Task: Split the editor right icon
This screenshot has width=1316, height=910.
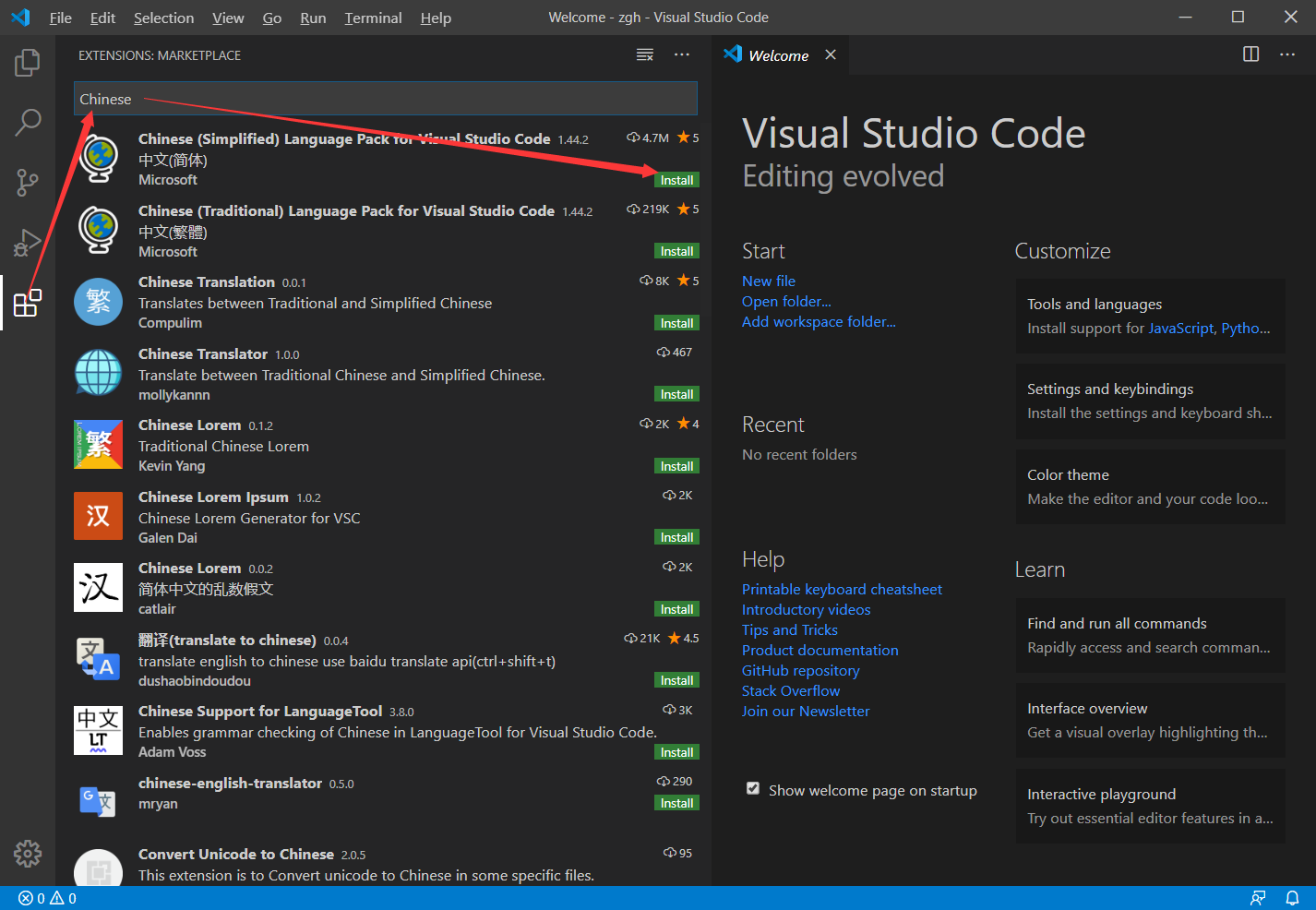Action: (1250, 54)
